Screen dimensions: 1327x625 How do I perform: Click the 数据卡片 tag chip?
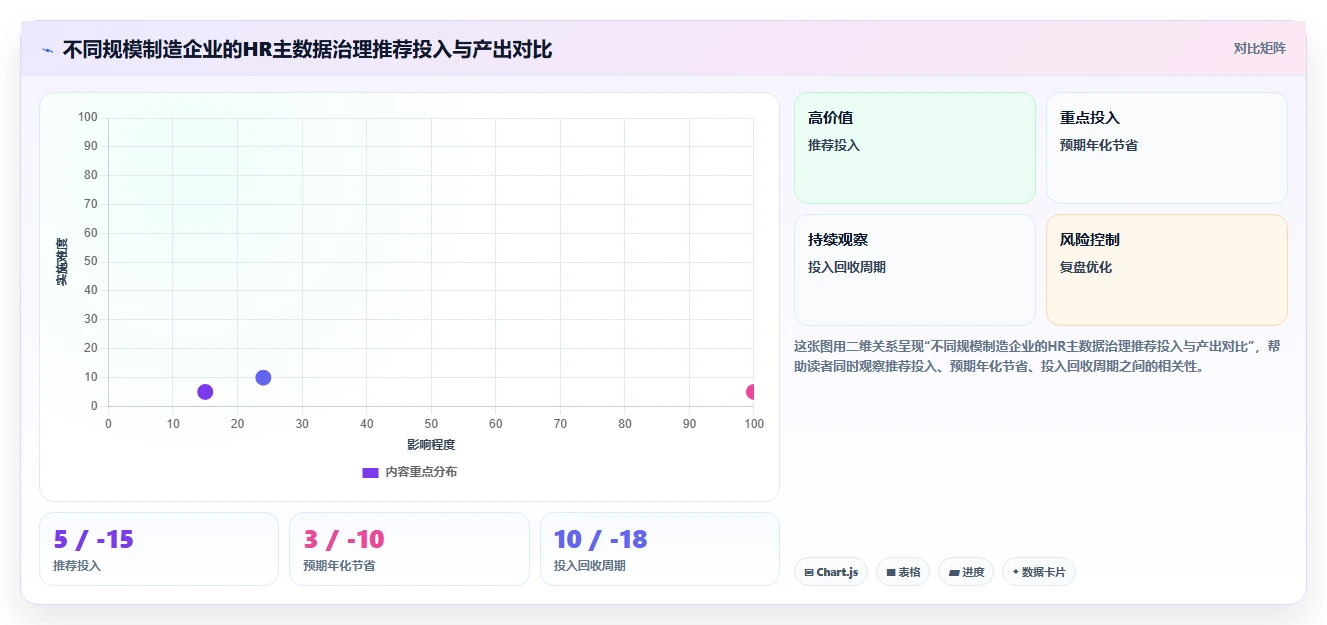click(x=1039, y=572)
